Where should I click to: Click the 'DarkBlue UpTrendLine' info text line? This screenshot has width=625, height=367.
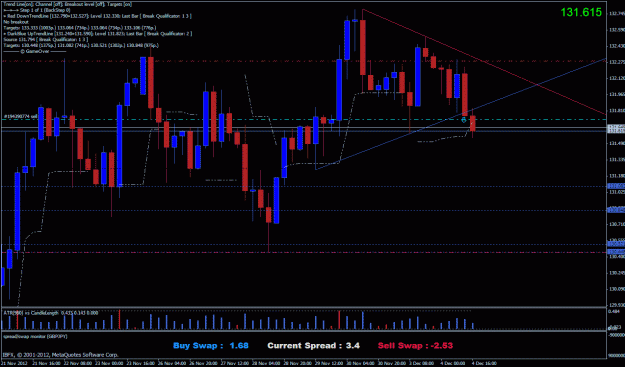(98, 34)
